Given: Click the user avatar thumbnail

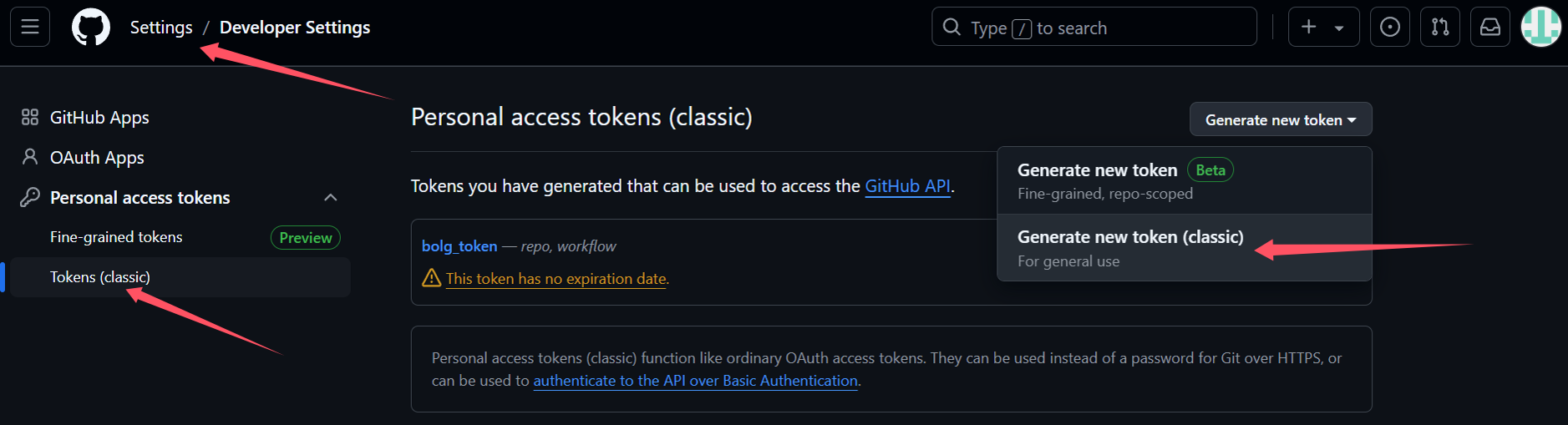Looking at the screenshot, I should [1541, 27].
